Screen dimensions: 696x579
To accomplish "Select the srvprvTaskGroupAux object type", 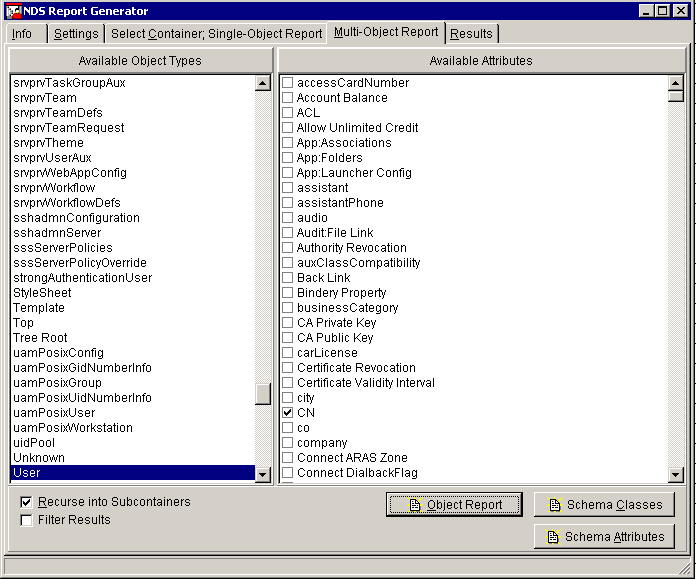I will click(133, 83).
